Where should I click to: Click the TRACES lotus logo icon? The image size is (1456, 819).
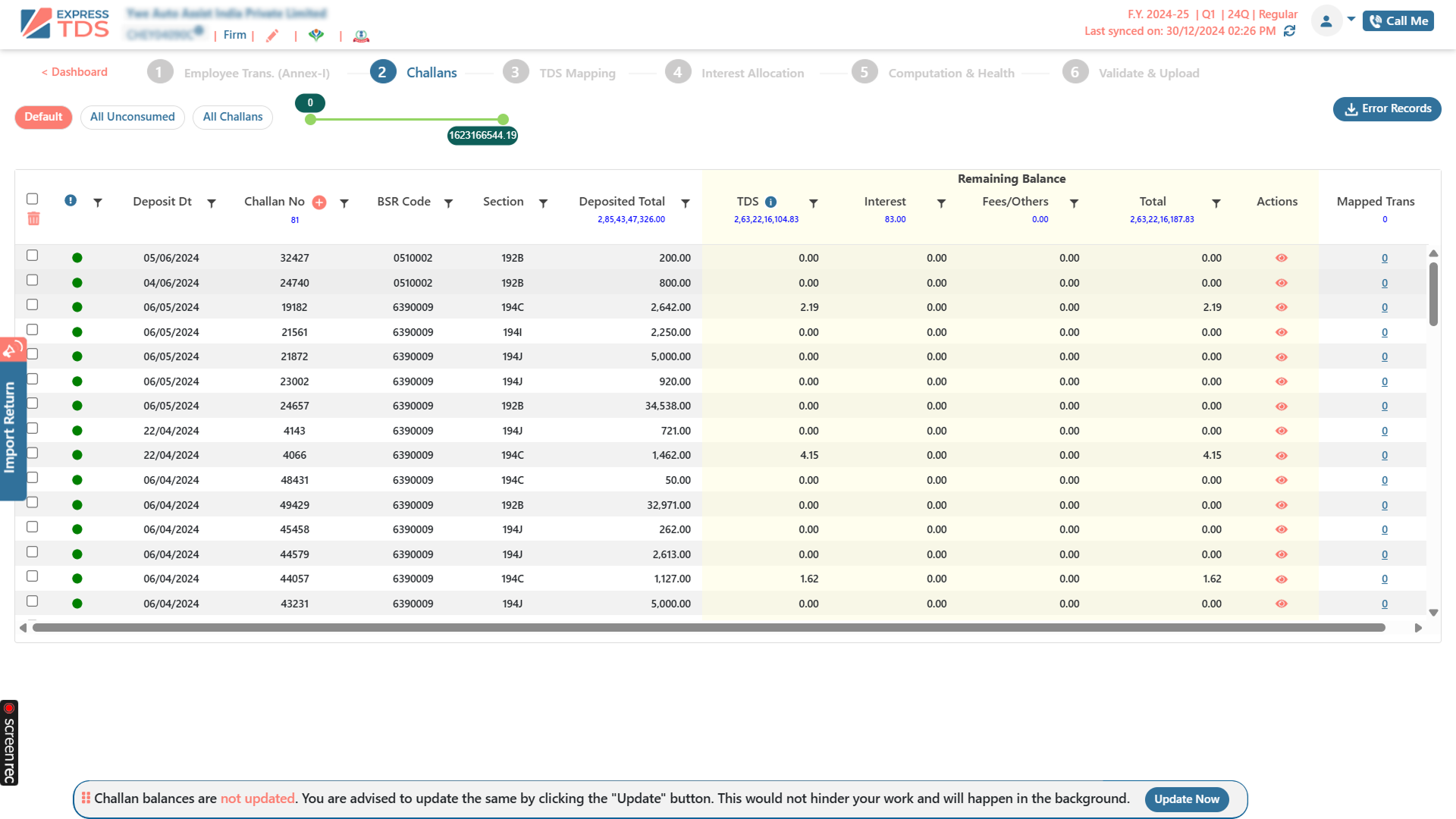[x=317, y=36]
